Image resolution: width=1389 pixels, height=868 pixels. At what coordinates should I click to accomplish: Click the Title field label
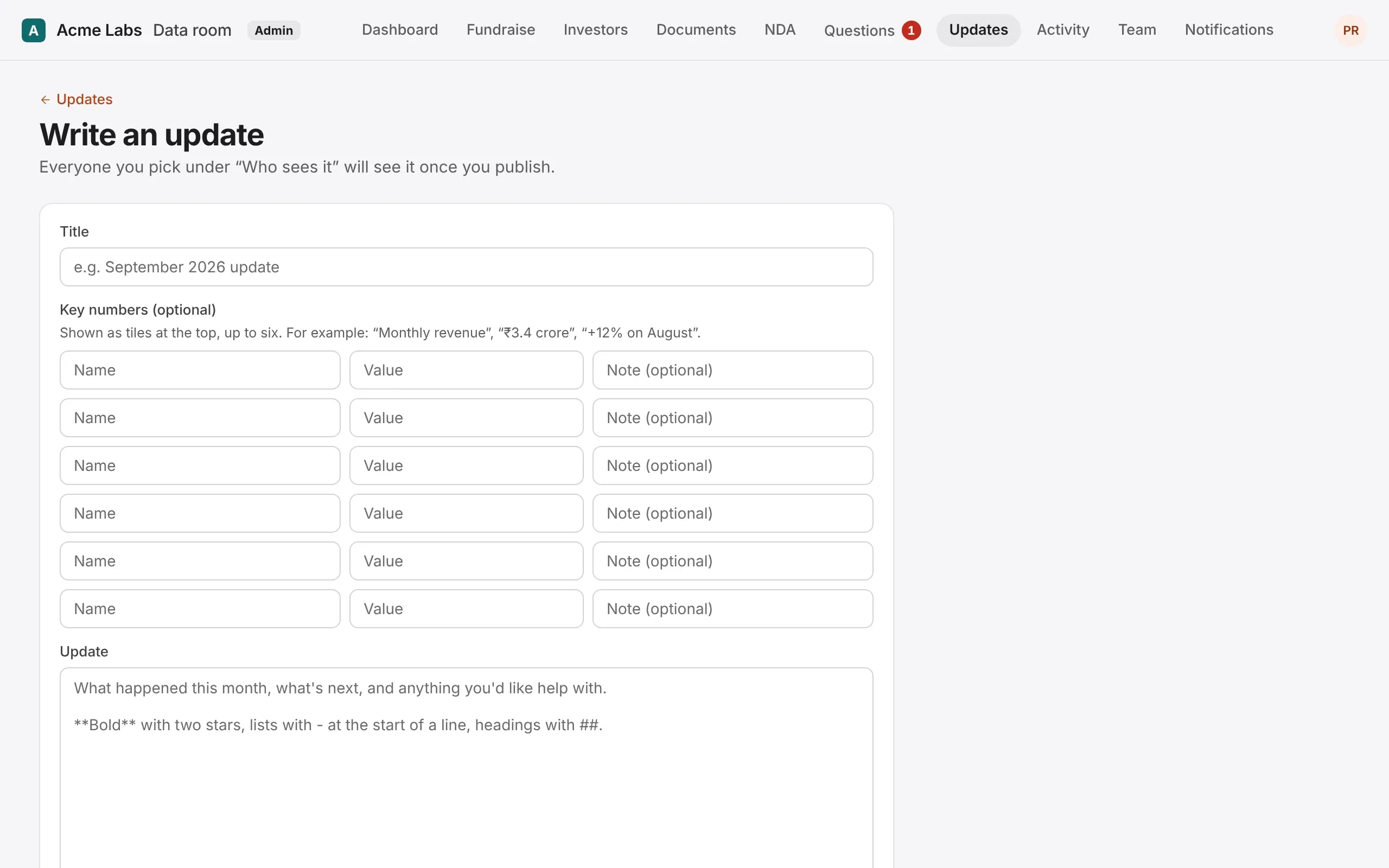click(74, 232)
